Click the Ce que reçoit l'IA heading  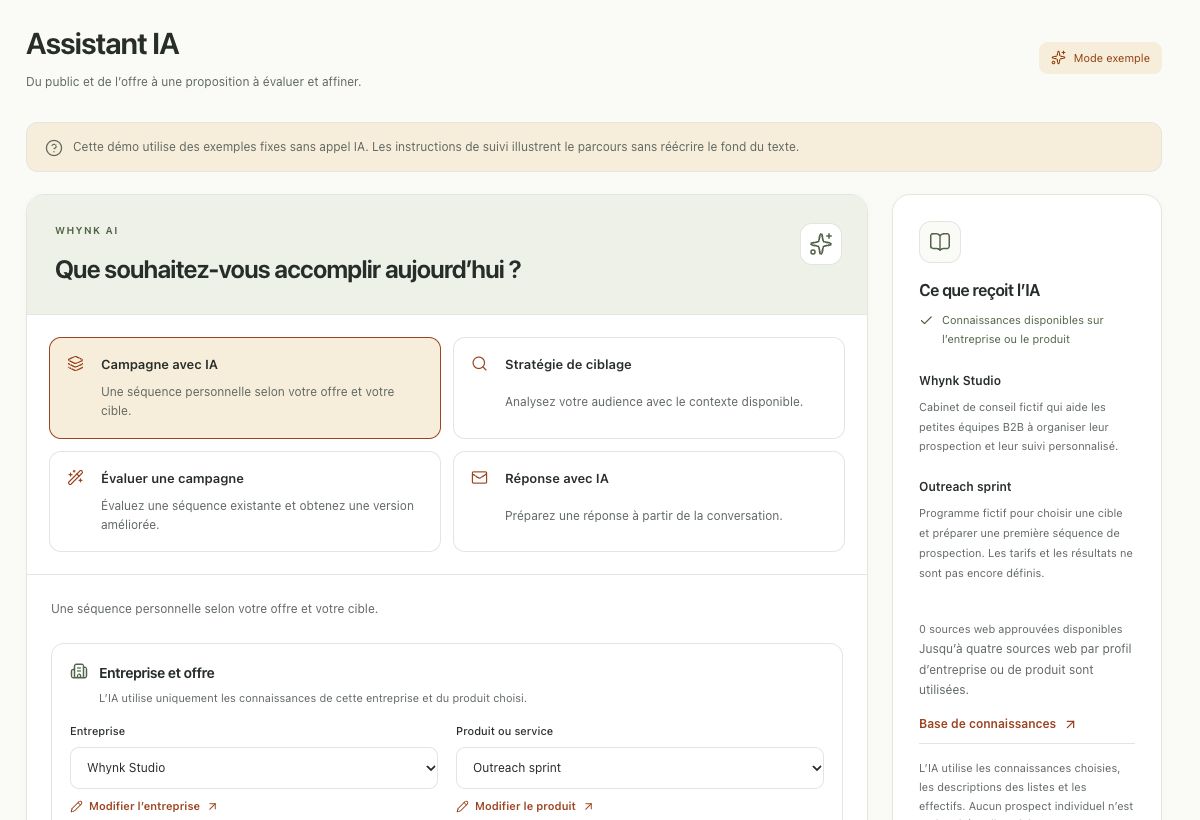point(980,291)
